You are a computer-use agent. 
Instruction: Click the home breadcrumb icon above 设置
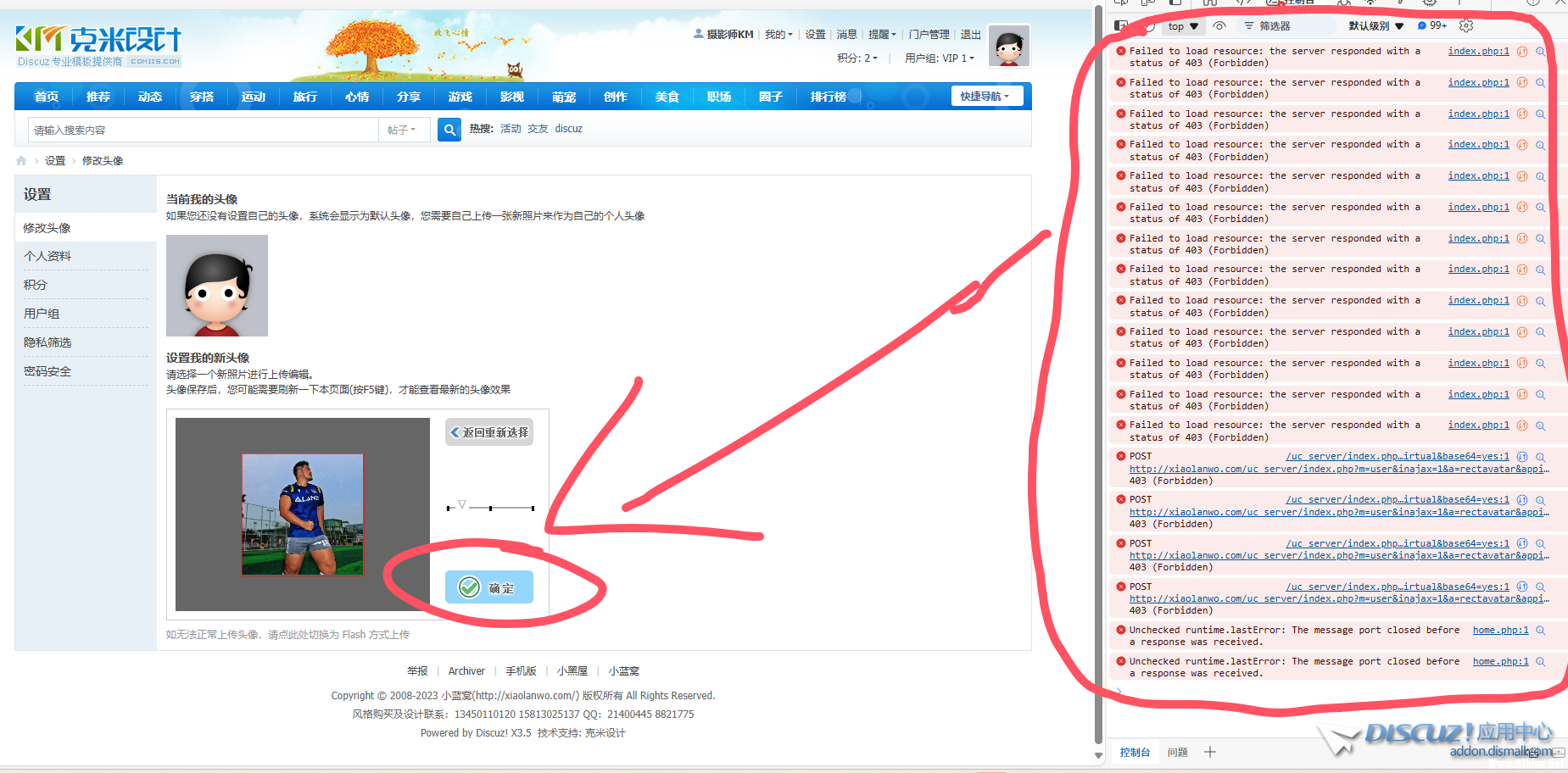point(20,159)
